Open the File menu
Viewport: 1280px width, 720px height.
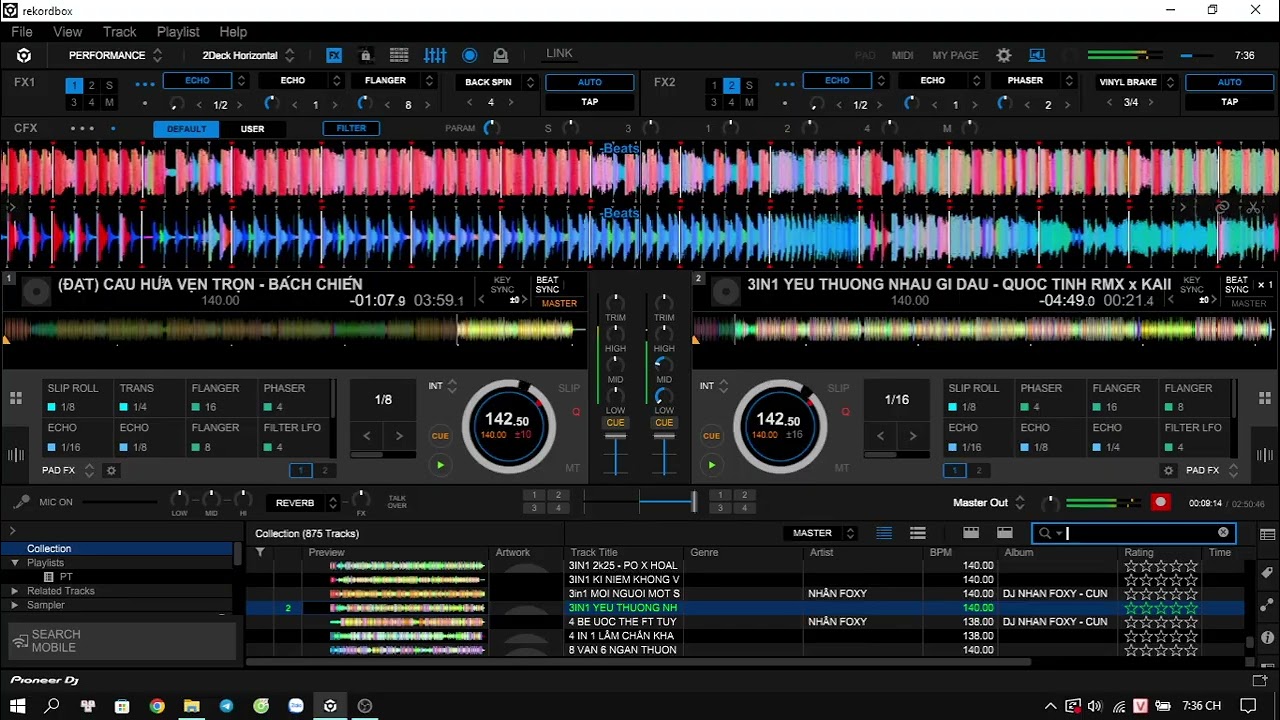(22, 32)
